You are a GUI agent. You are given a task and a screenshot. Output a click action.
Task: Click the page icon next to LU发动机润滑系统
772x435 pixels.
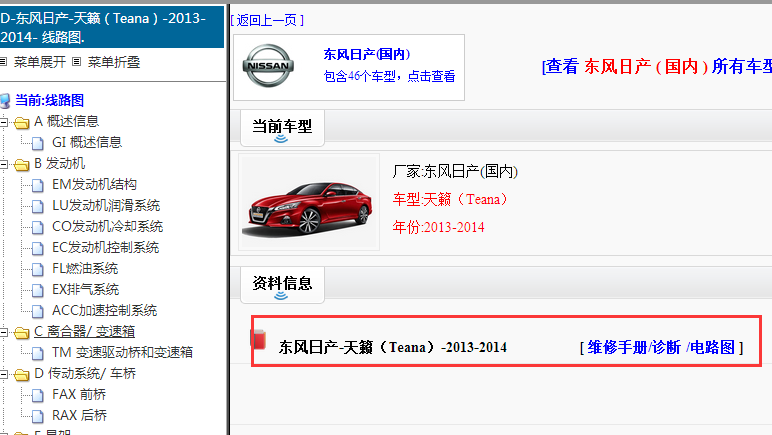tap(38, 206)
